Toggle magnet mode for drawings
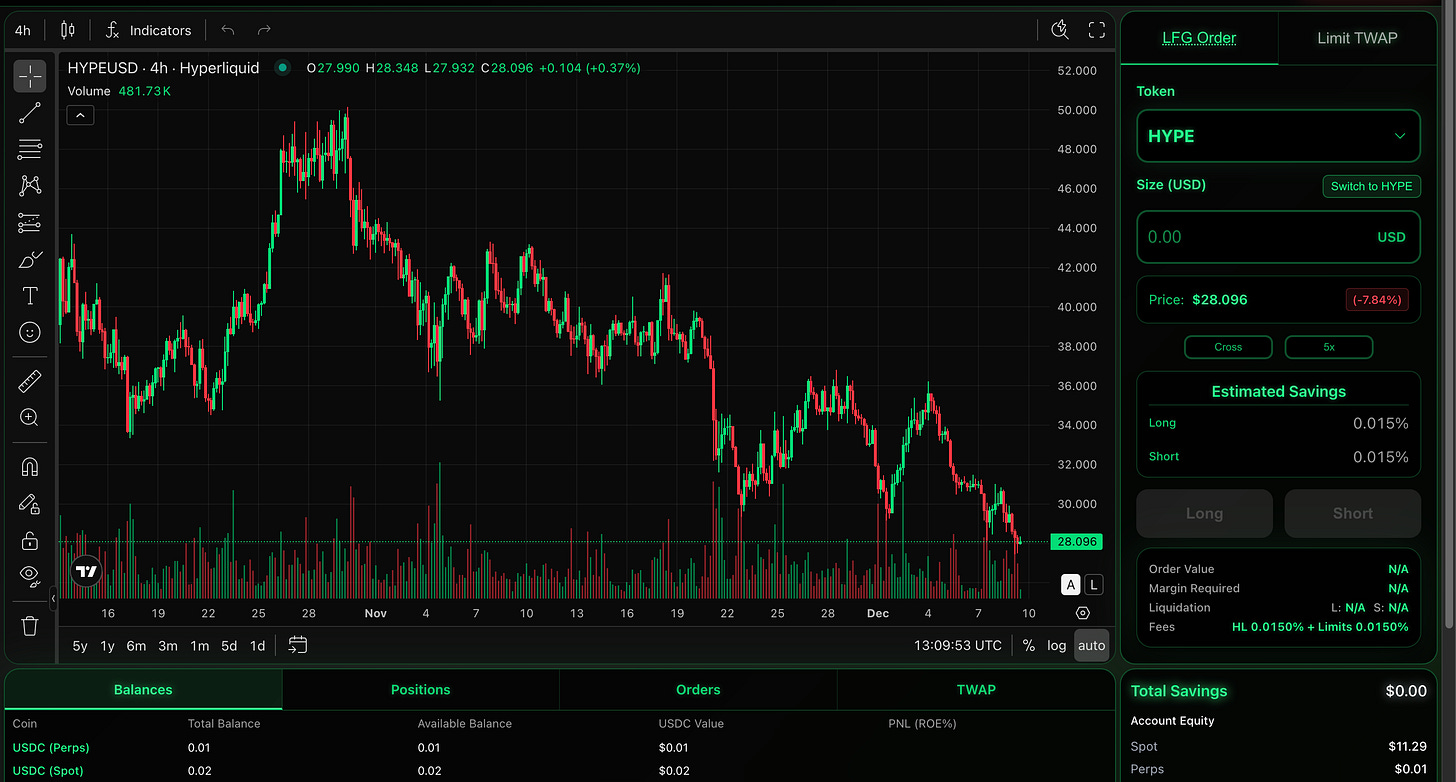 pos(30,467)
